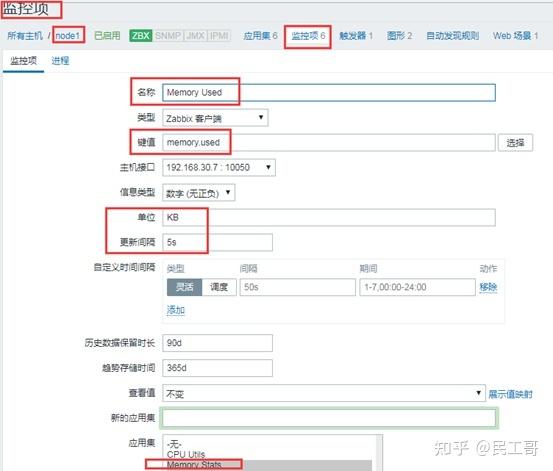This screenshot has width=553, height=471.
Task: Open the Web 场景 1 tab
Action: pyautogui.click(x=515, y=36)
